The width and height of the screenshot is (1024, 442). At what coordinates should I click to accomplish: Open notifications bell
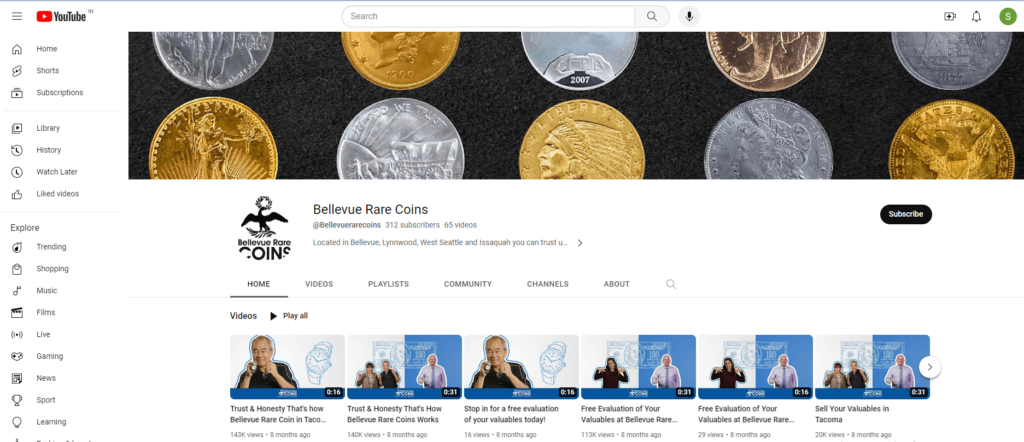point(976,16)
